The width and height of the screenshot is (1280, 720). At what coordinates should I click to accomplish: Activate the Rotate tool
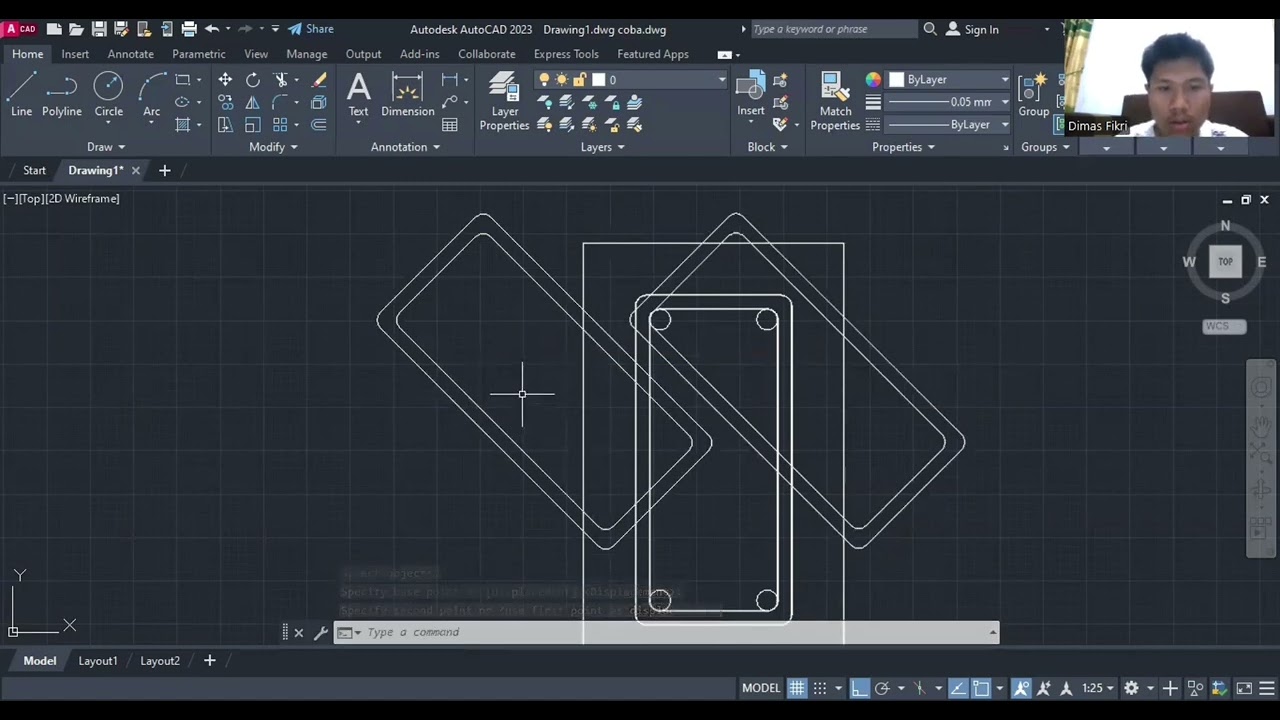pos(253,80)
